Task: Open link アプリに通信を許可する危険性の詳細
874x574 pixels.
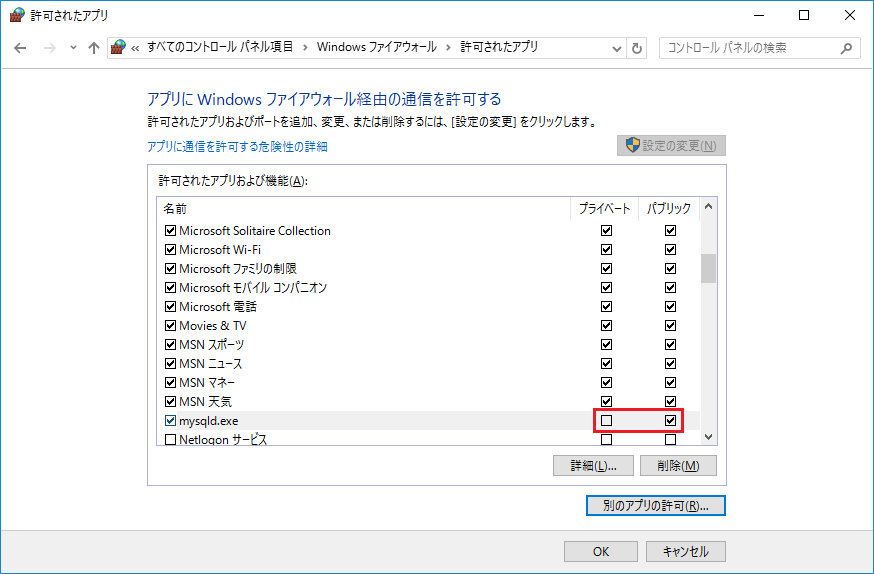Action: [x=237, y=147]
